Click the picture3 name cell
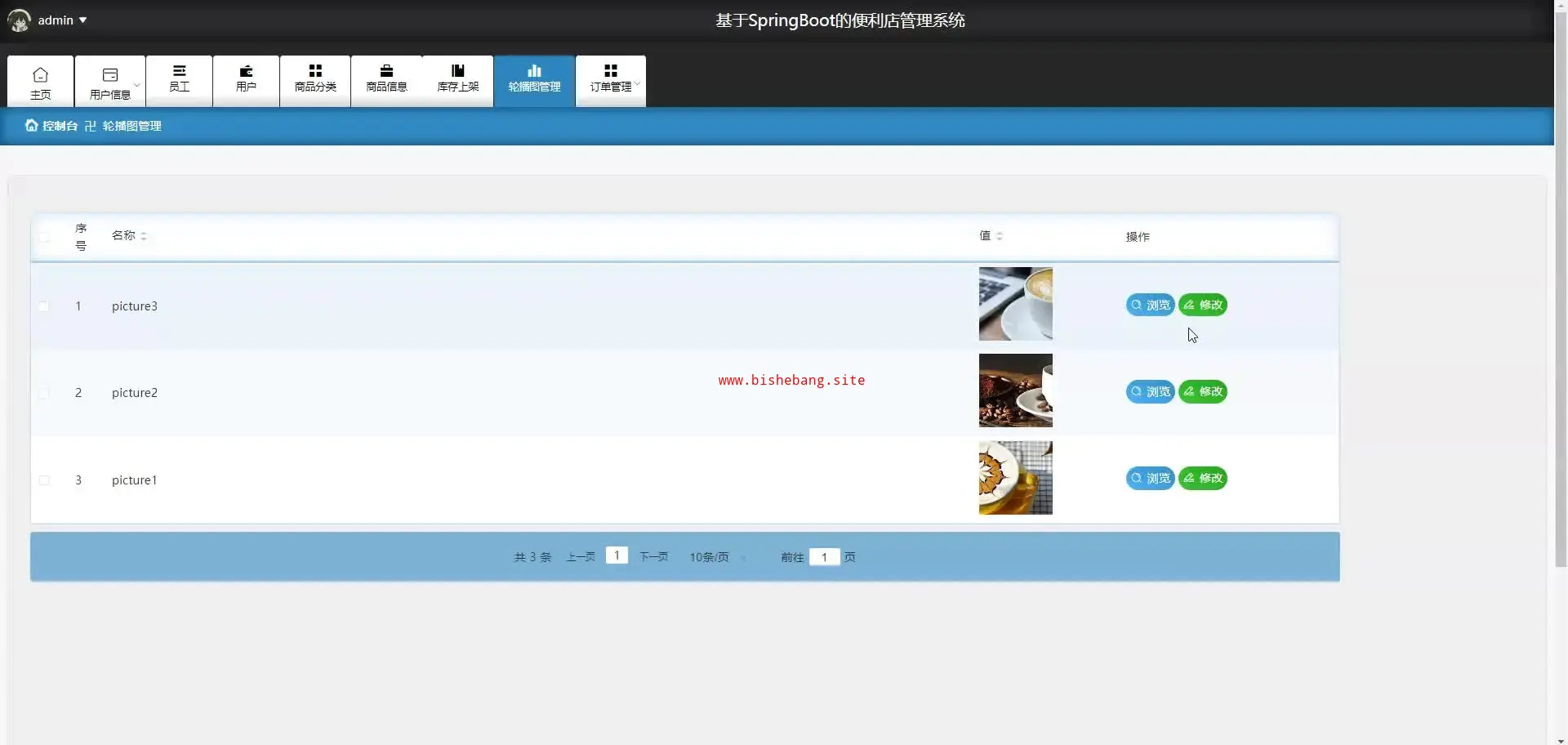The image size is (1568, 745). (135, 306)
